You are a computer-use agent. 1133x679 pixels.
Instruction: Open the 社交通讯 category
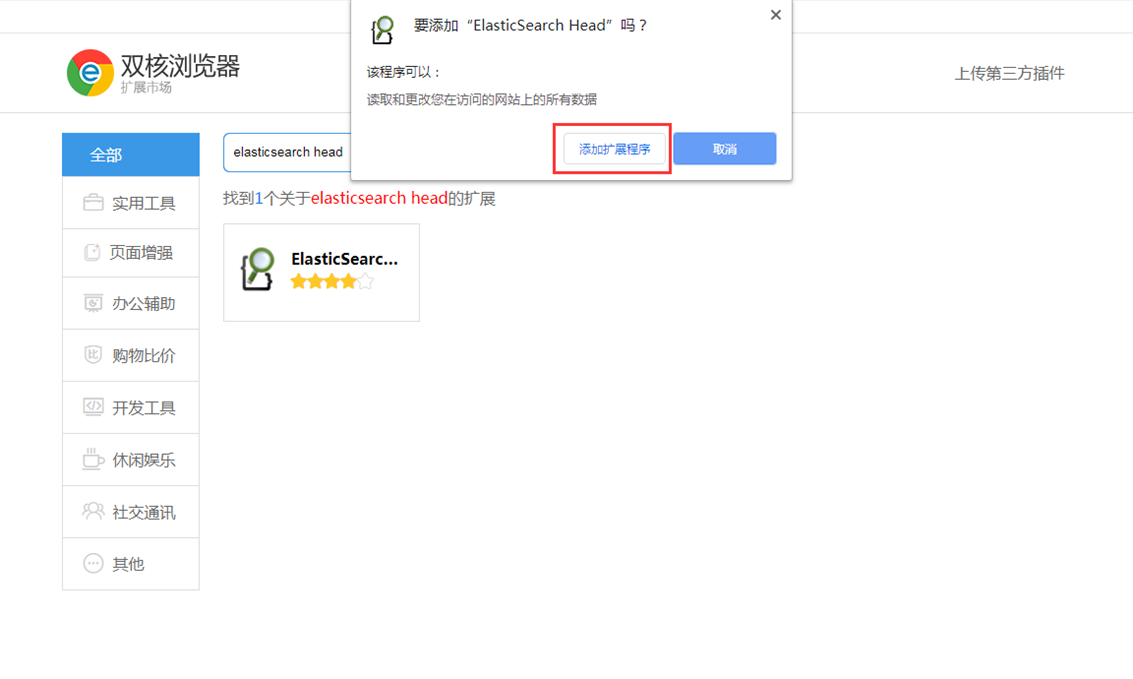click(x=131, y=512)
